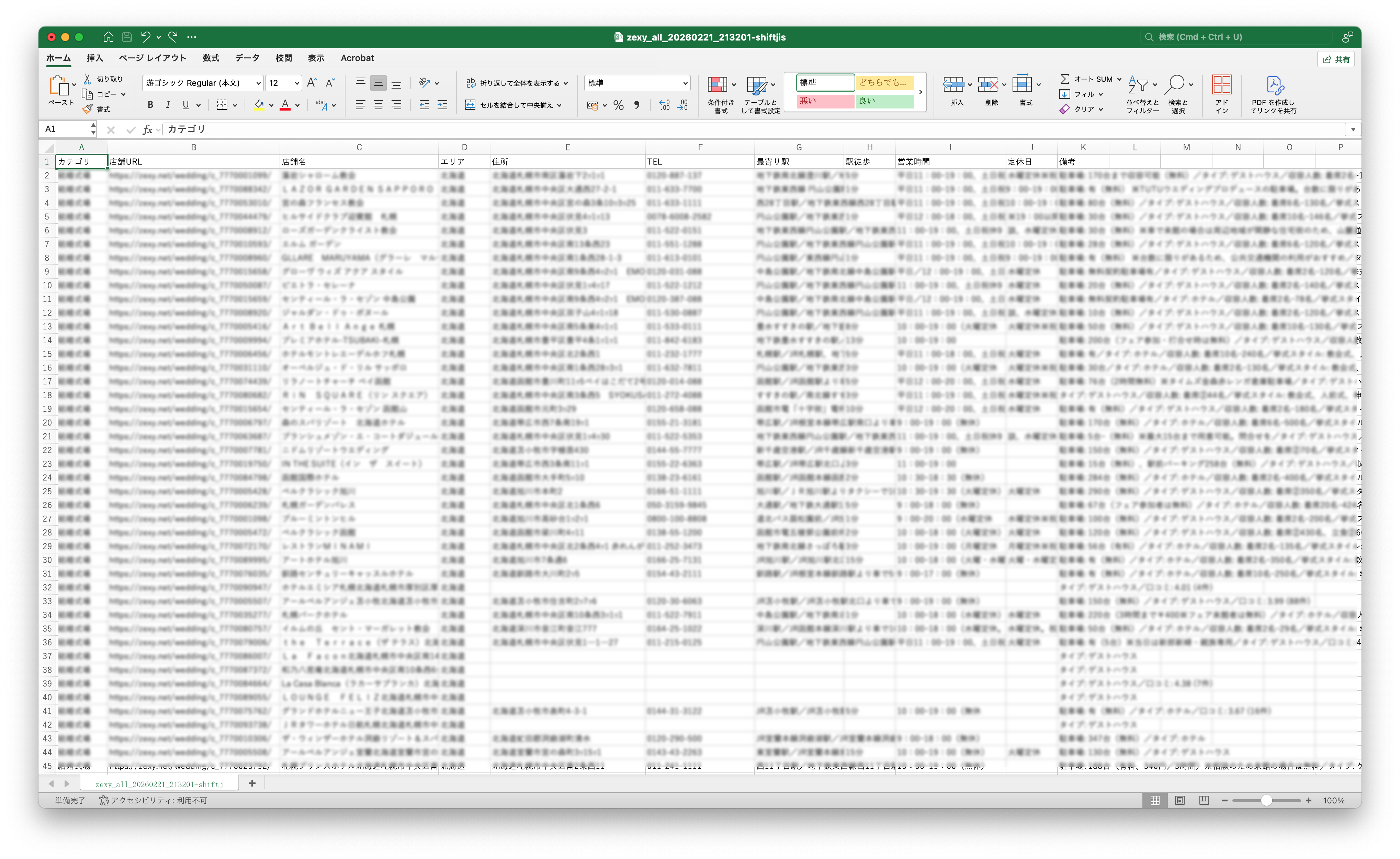Open the 校閲 ribbon tab
Image resolution: width=1400 pixels, height=859 pixels.
(x=283, y=58)
